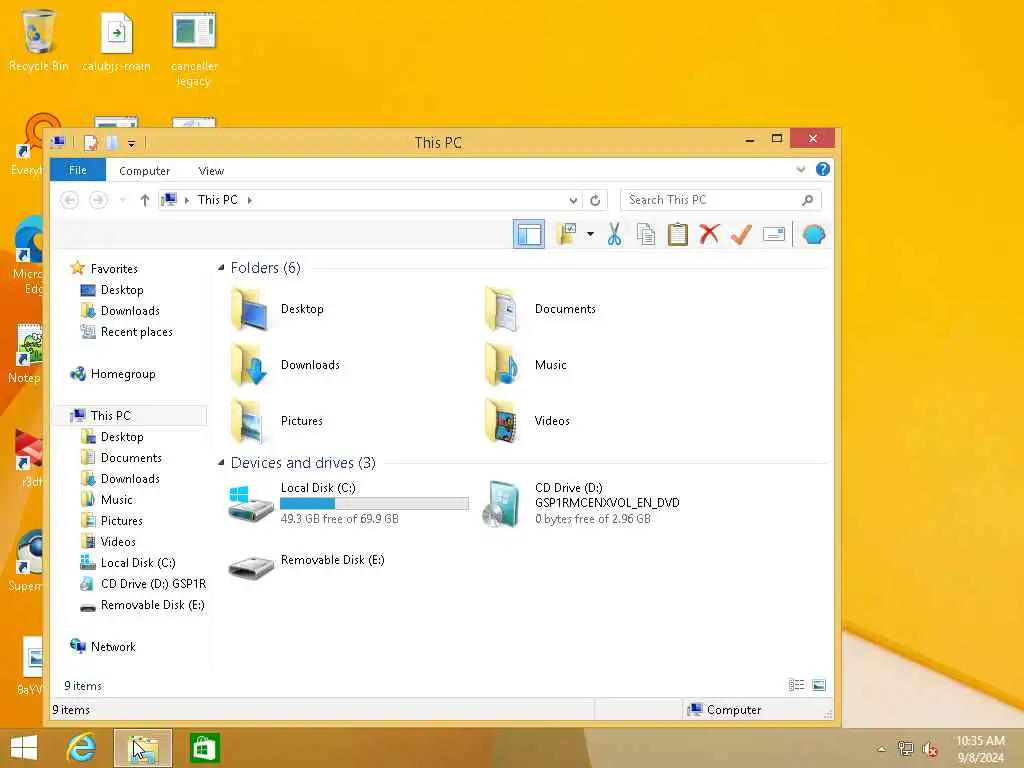Go up one level with Up arrow
This screenshot has width=1024, height=768.
pyautogui.click(x=144, y=200)
